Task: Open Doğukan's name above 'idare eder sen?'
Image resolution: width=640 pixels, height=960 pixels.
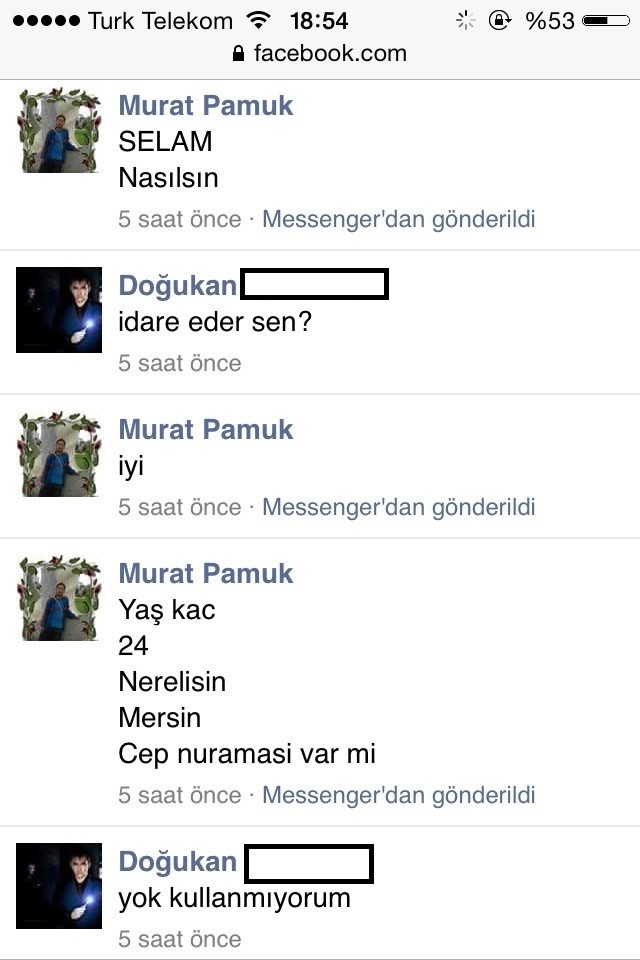Action: point(178,285)
